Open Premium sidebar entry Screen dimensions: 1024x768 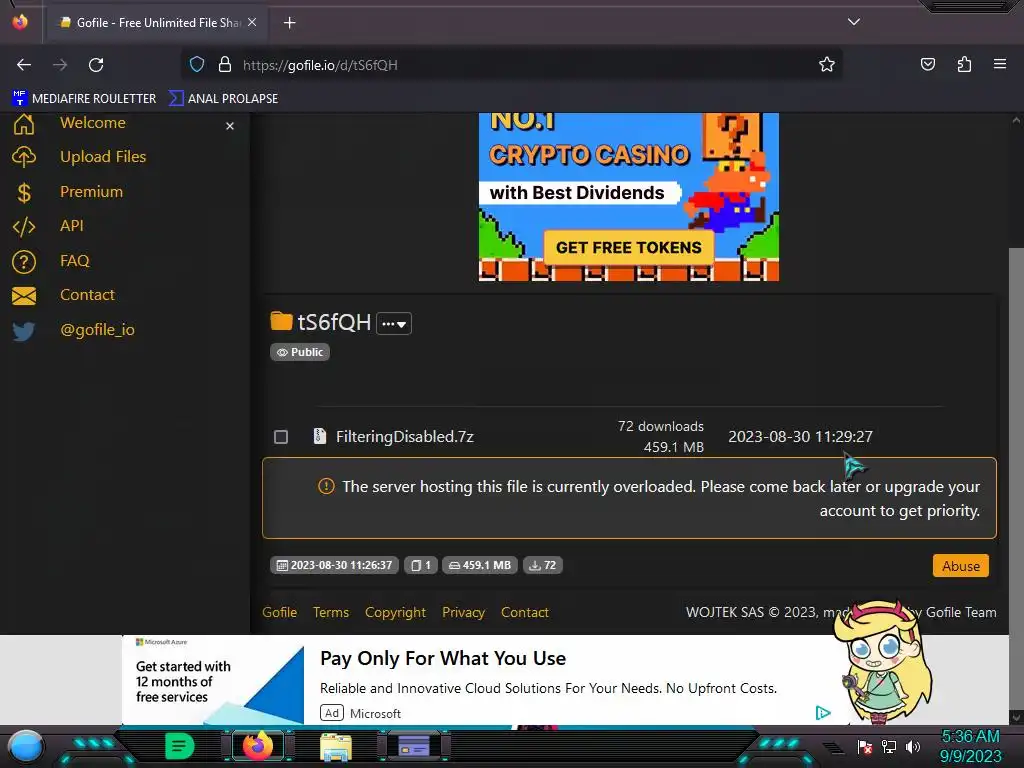[x=91, y=191]
